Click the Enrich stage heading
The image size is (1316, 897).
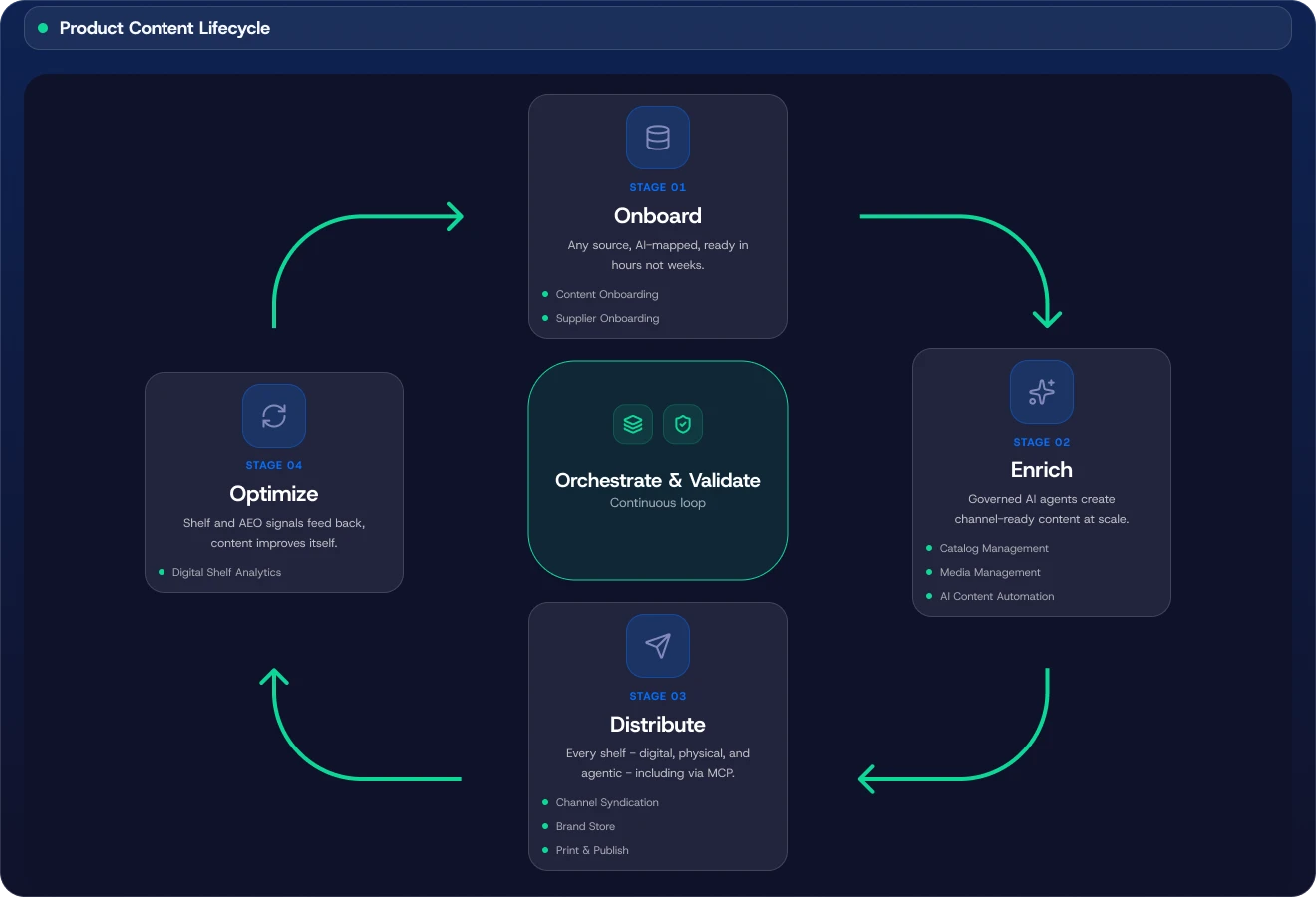tap(1042, 470)
